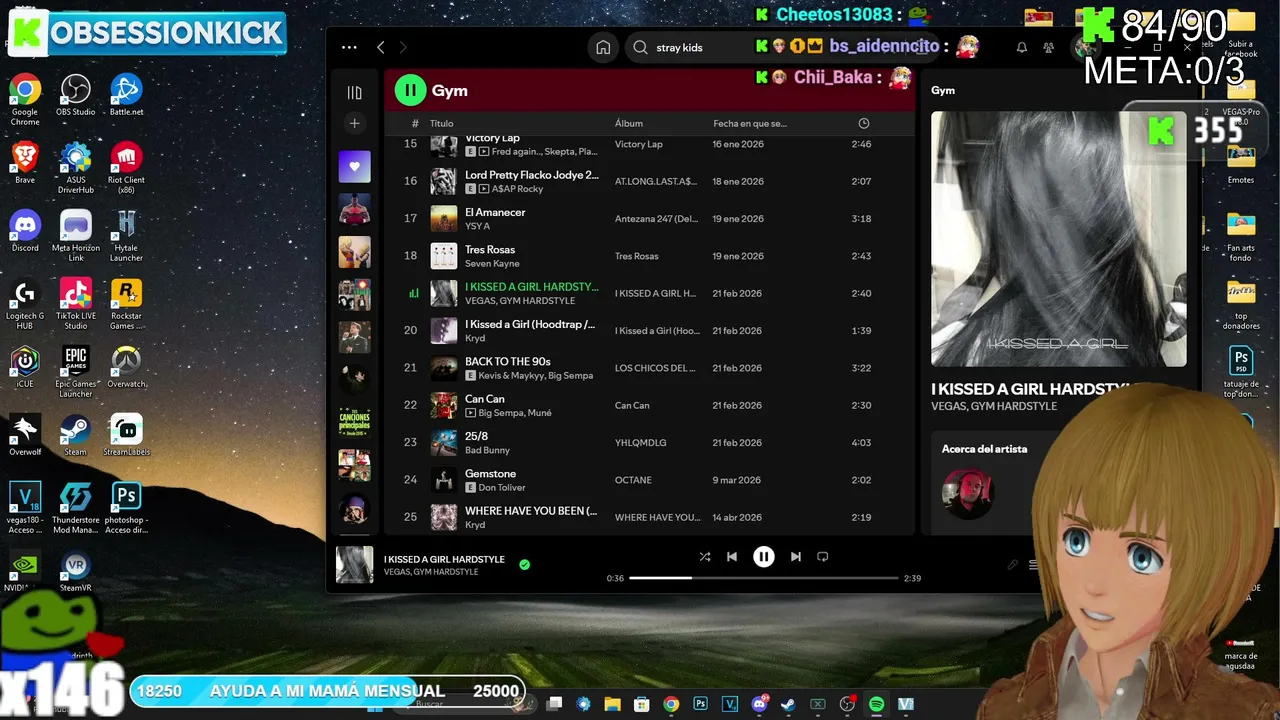Open Rockstar Games Launcher desktop shortcut
Viewport: 1280px width, 720px height.
point(126,304)
